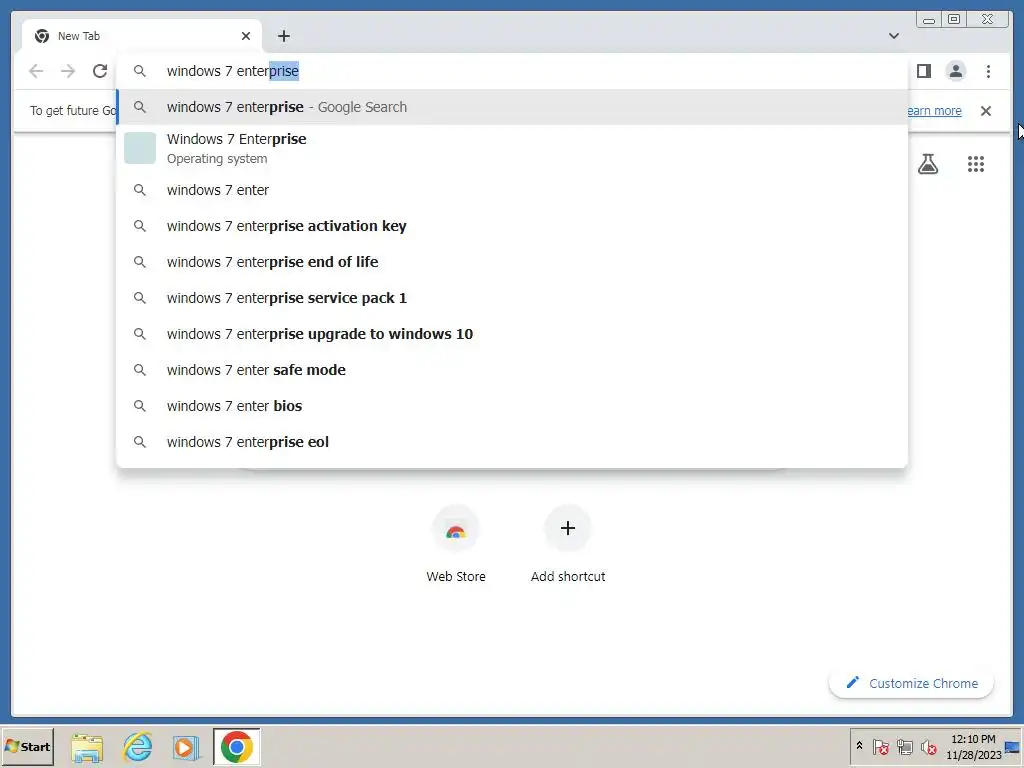
Task: Select the New Tab tab
Action: tap(142, 36)
